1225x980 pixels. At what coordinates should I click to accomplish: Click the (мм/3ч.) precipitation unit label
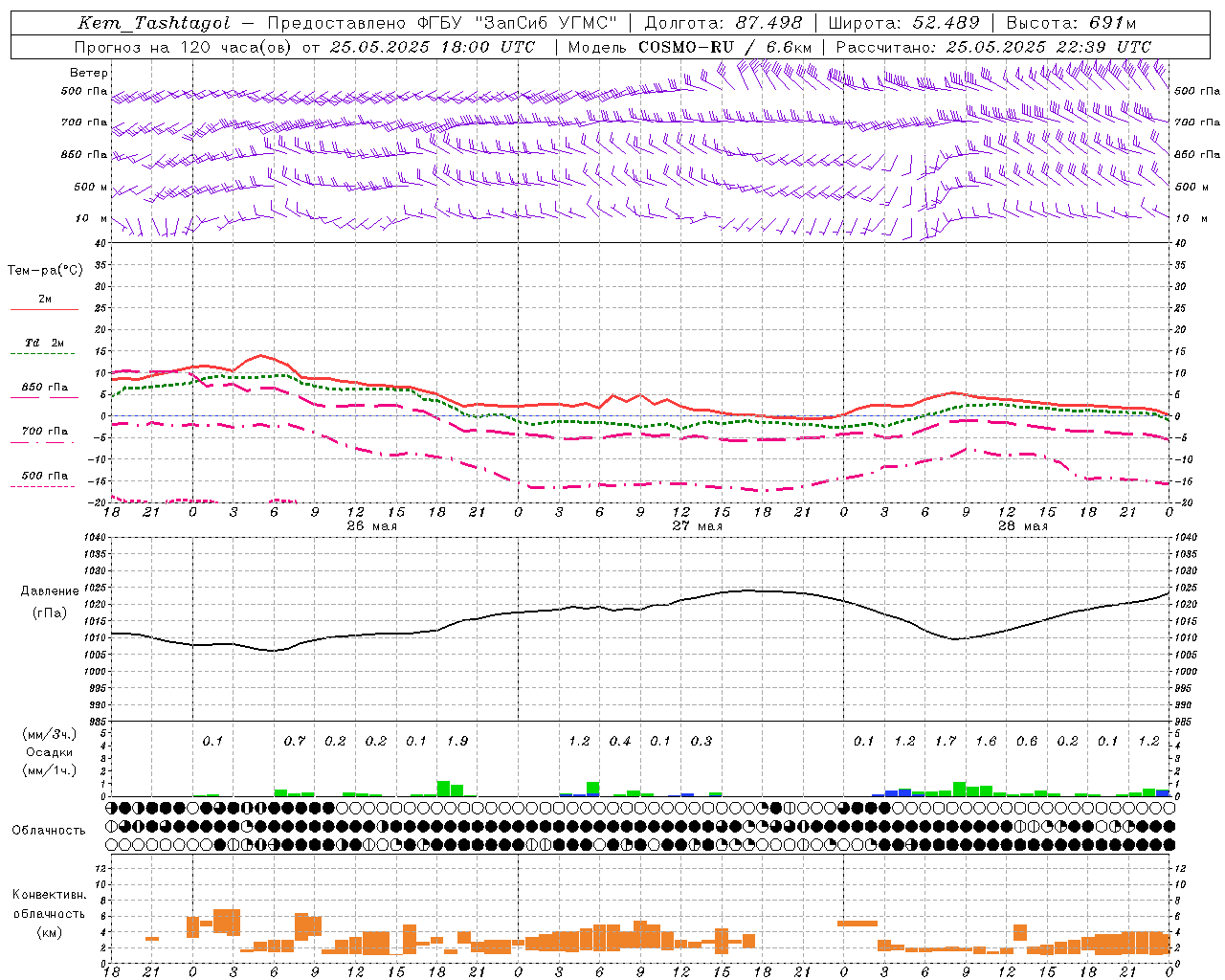tap(50, 733)
